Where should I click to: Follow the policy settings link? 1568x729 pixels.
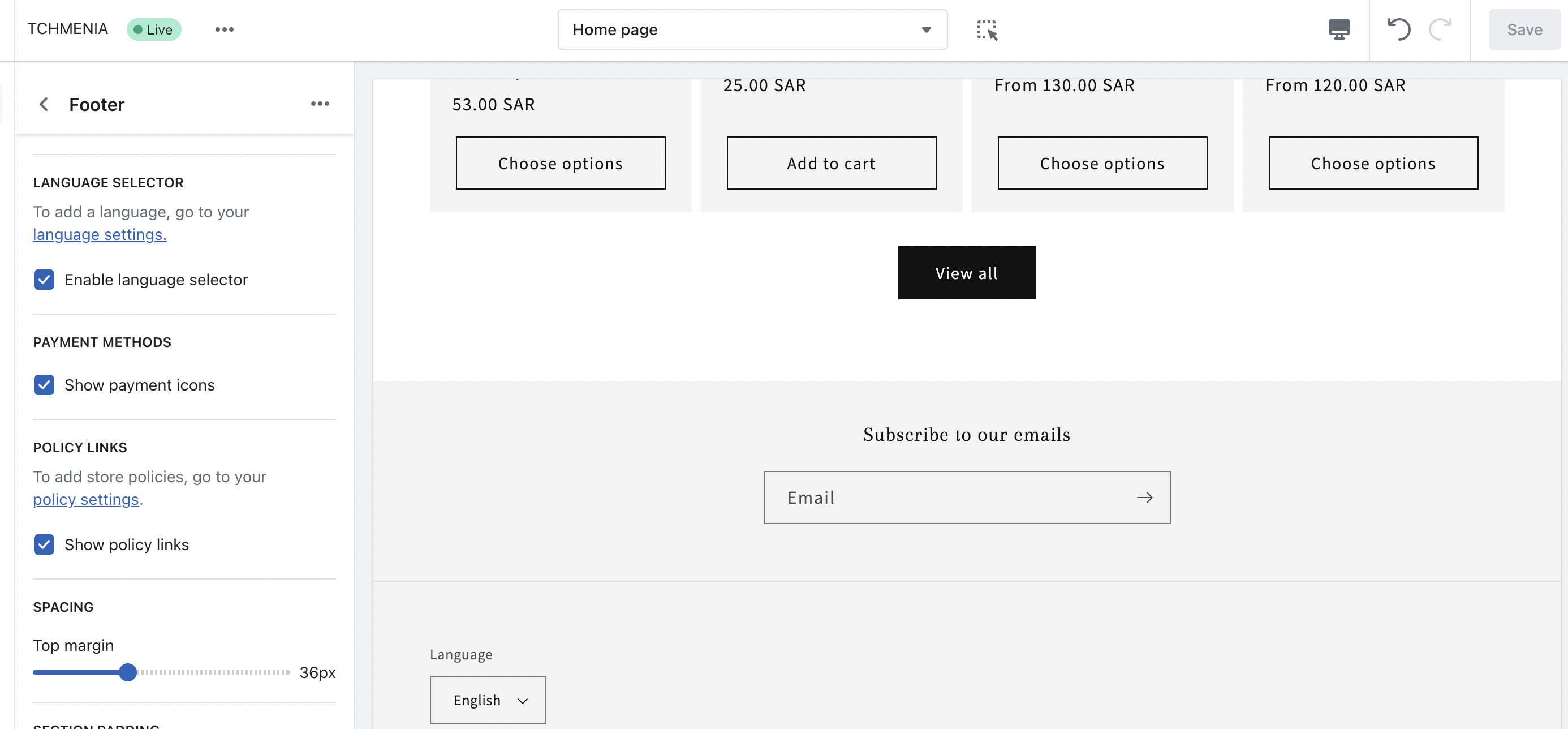pos(86,499)
